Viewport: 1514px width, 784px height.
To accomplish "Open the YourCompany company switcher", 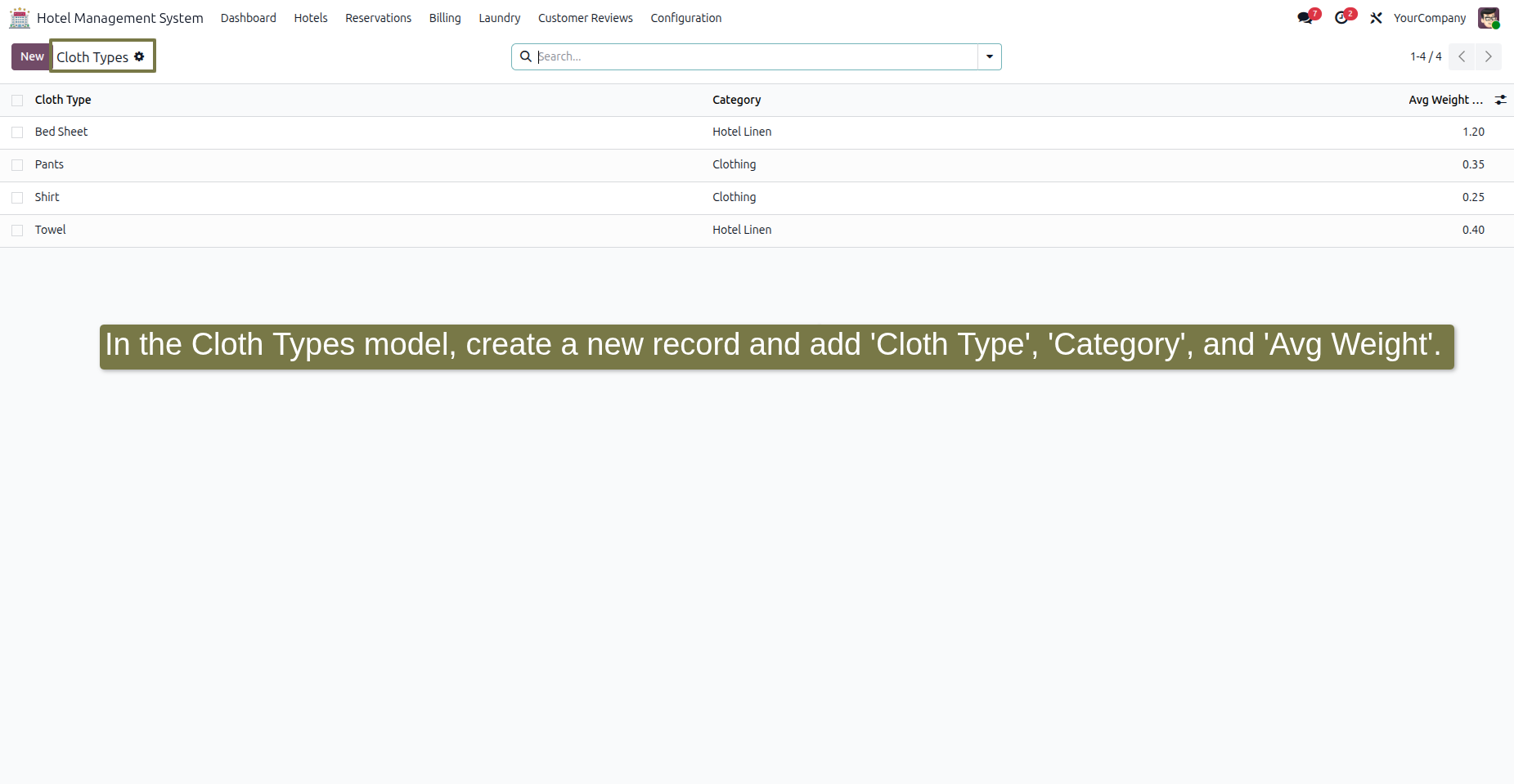I will pyautogui.click(x=1430, y=18).
